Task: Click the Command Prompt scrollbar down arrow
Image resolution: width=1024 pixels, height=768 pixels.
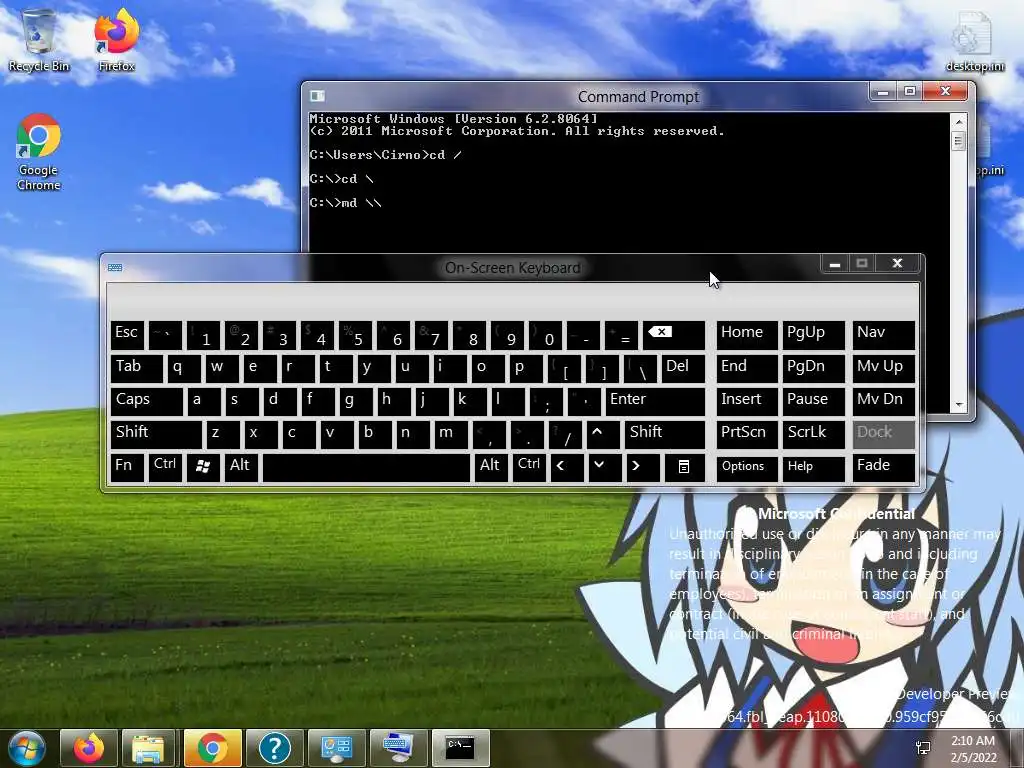Action: point(959,404)
